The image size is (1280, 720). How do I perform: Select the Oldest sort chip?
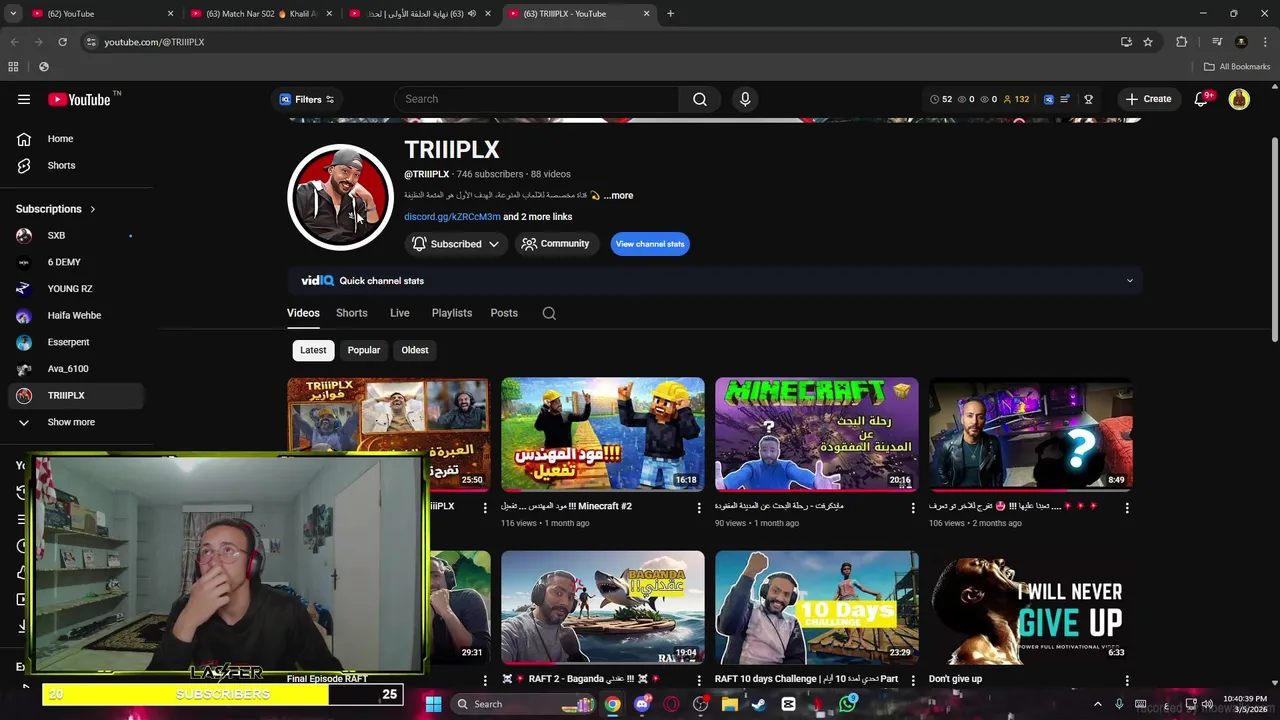[415, 350]
